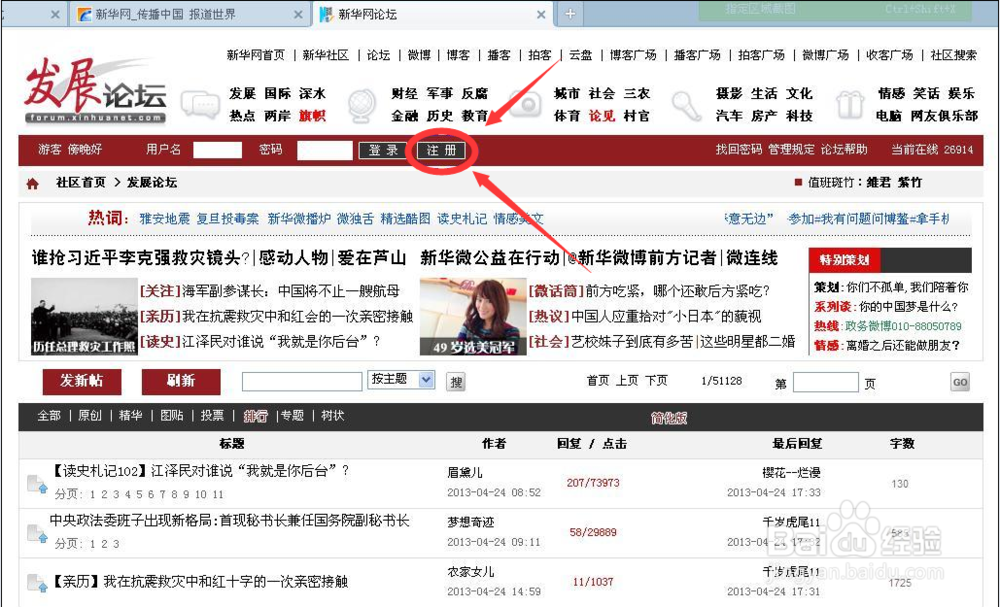
Task: Click the GO page jump button
Action: coord(960,382)
